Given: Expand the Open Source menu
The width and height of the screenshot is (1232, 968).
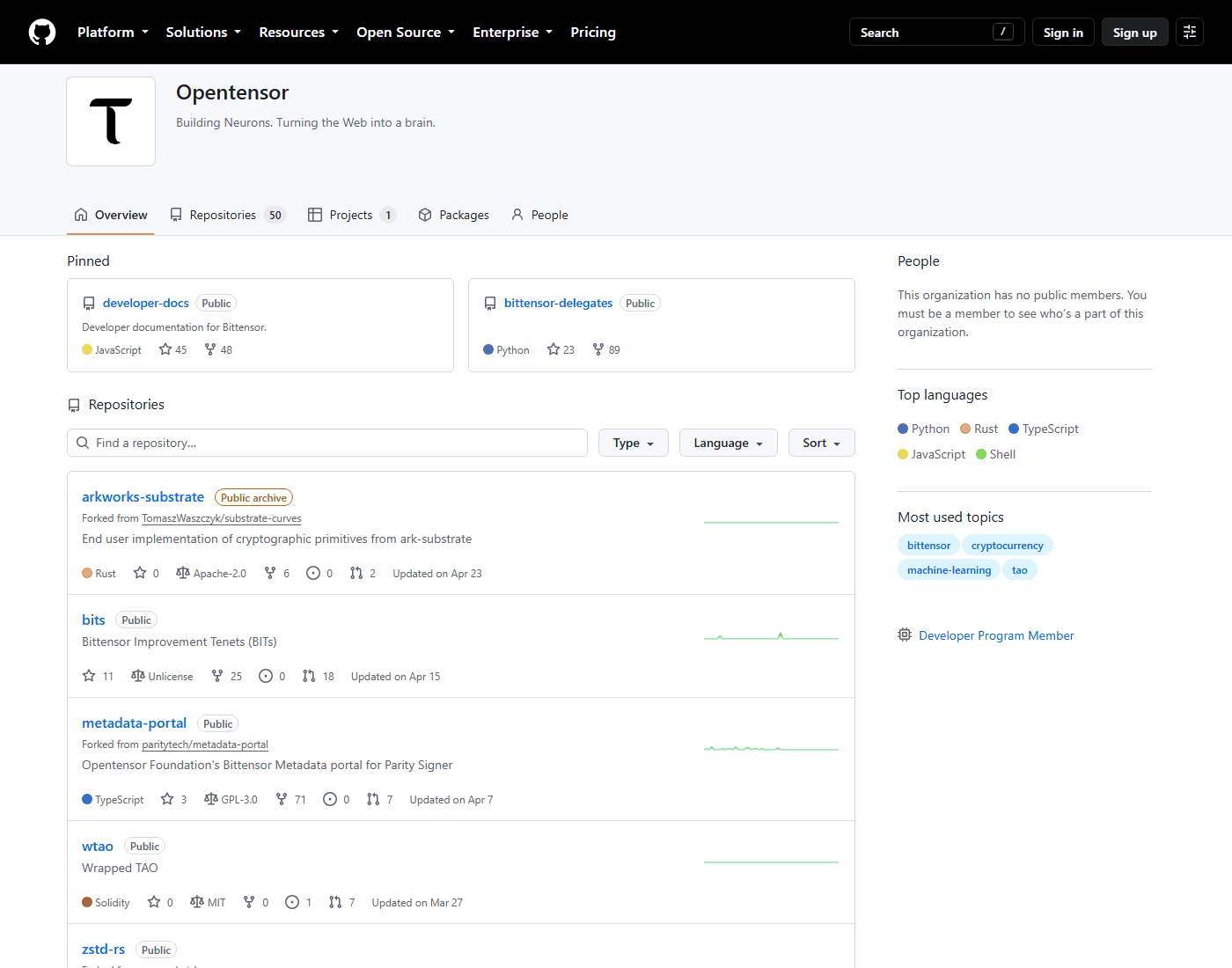Looking at the screenshot, I should (406, 33).
